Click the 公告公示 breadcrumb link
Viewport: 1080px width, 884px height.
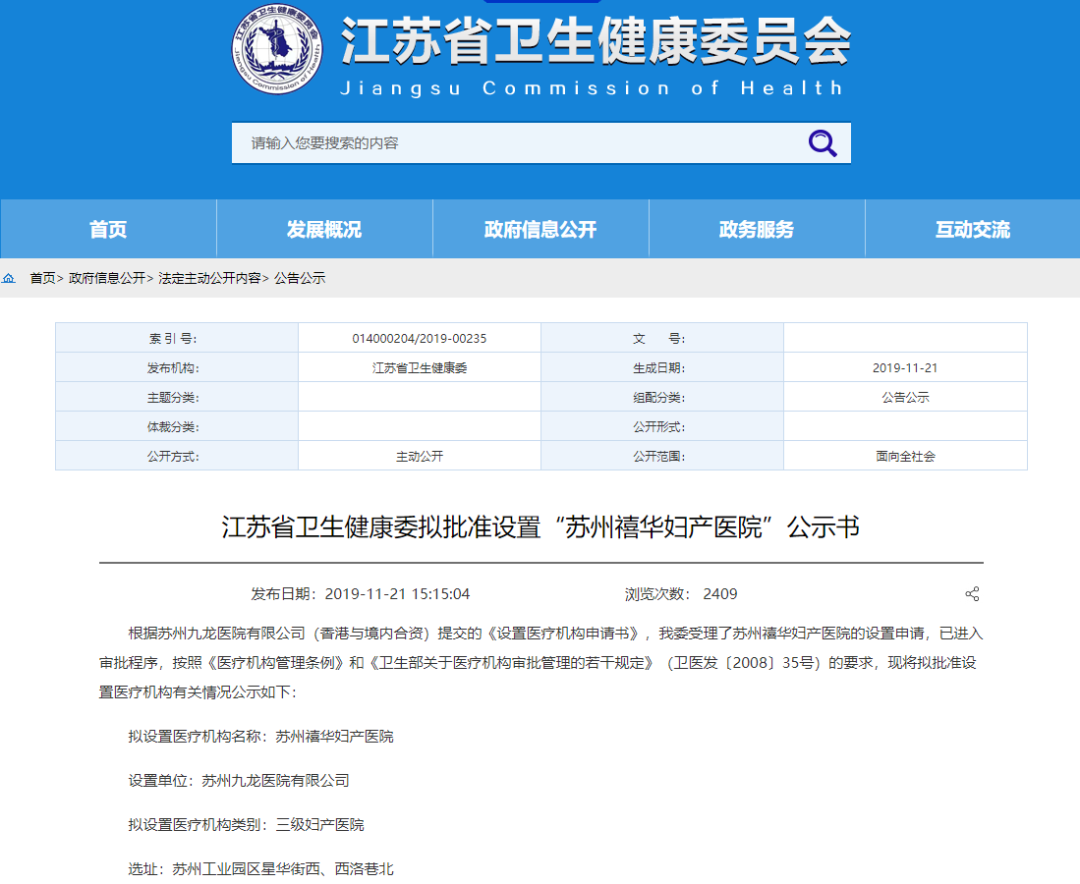tap(300, 278)
